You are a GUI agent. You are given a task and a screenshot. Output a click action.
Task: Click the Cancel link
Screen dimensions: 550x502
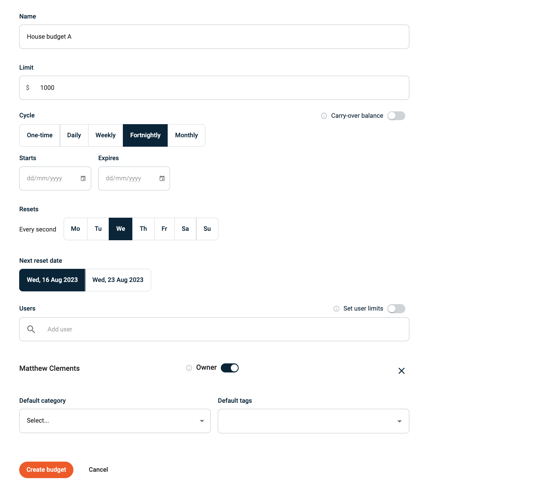(98, 470)
